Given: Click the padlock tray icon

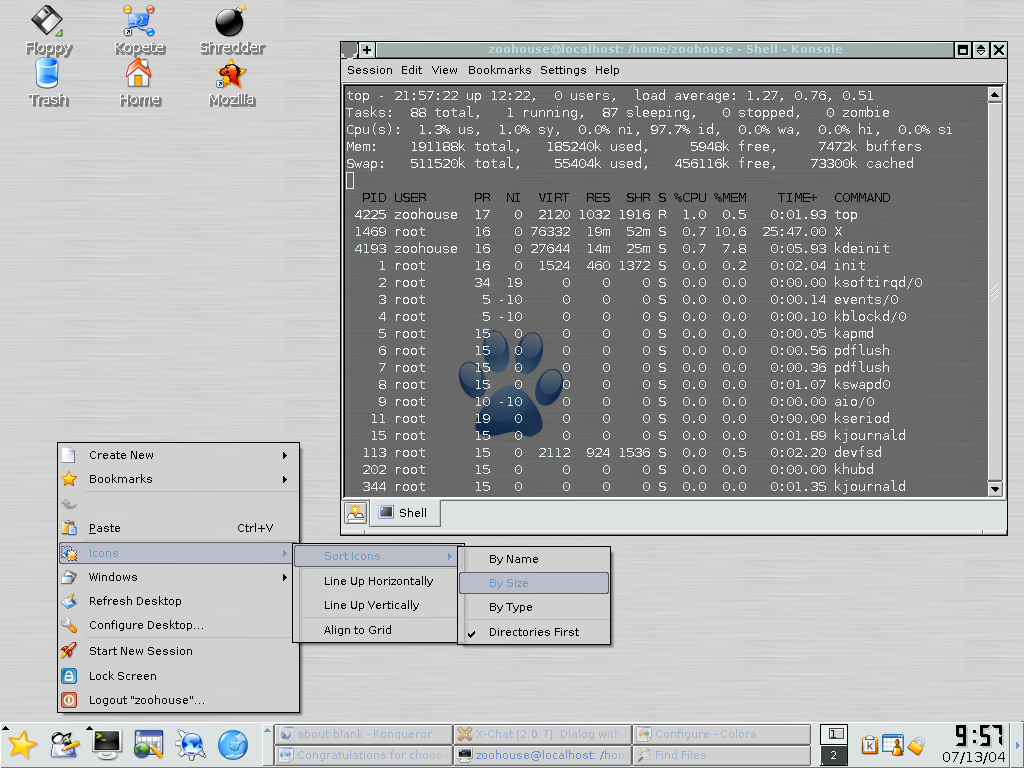Looking at the screenshot, I should click(x=916, y=745).
